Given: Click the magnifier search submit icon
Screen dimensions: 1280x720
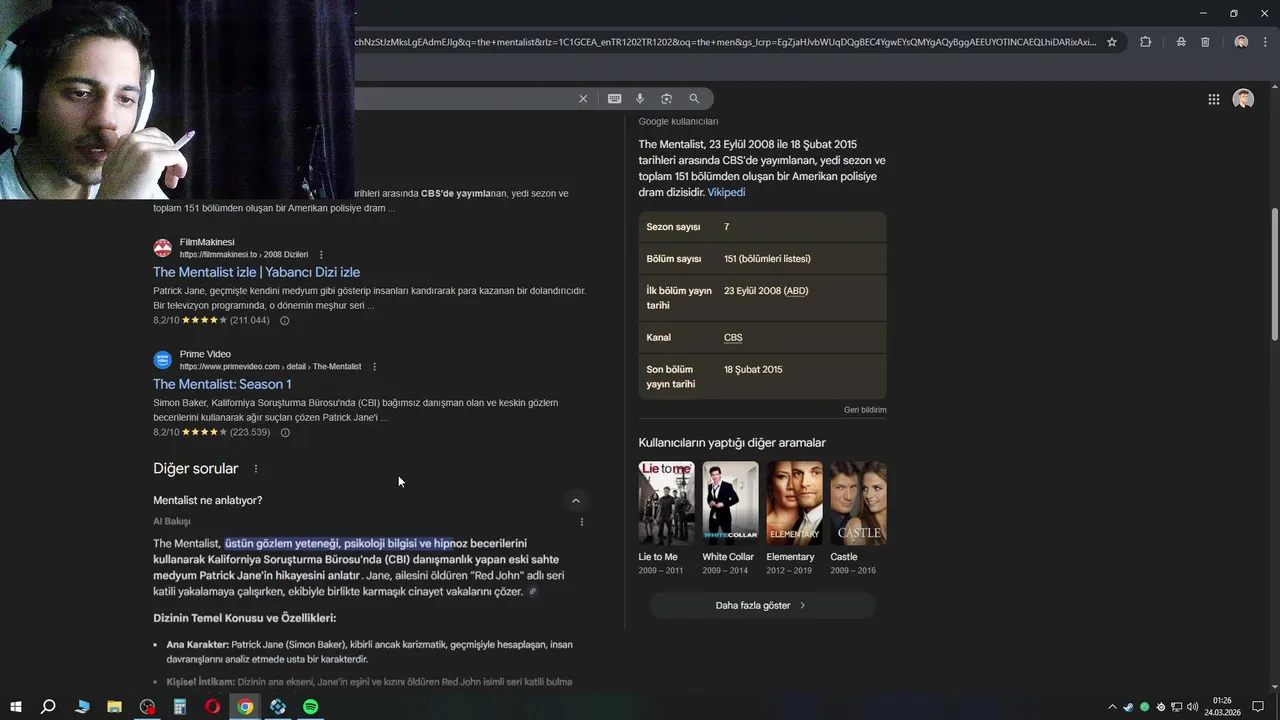Looking at the screenshot, I should click(x=694, y=99).
